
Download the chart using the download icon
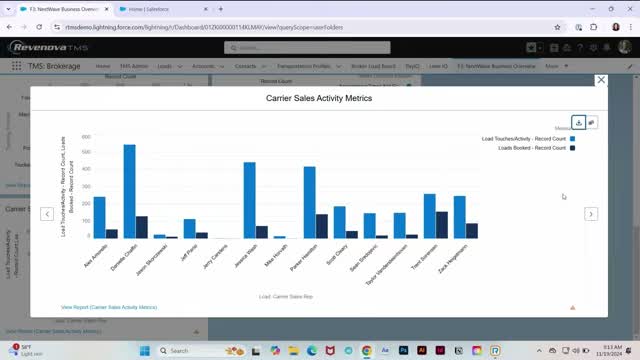(x=578, y=122)
